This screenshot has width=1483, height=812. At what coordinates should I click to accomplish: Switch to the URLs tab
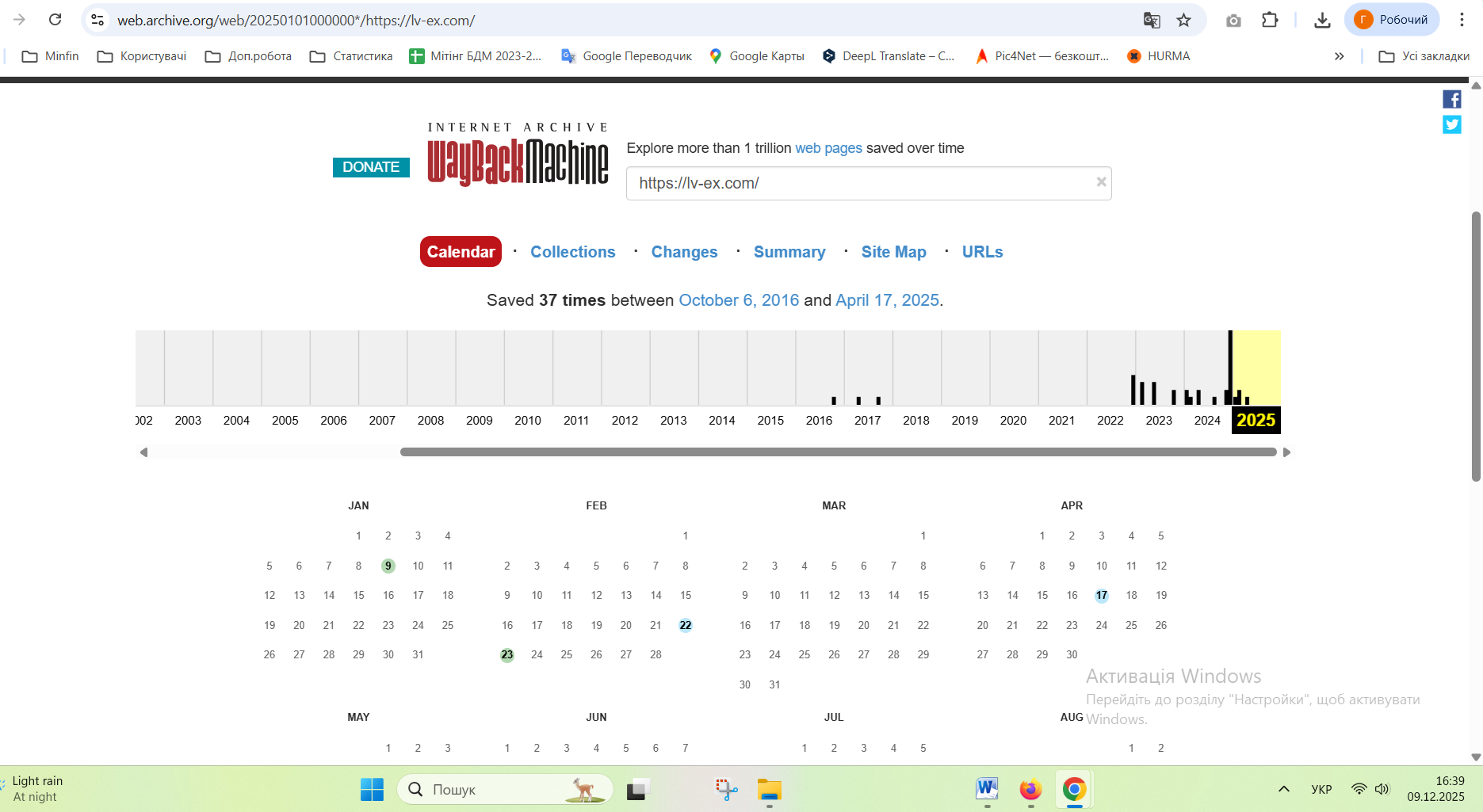[x=982, y=252]
